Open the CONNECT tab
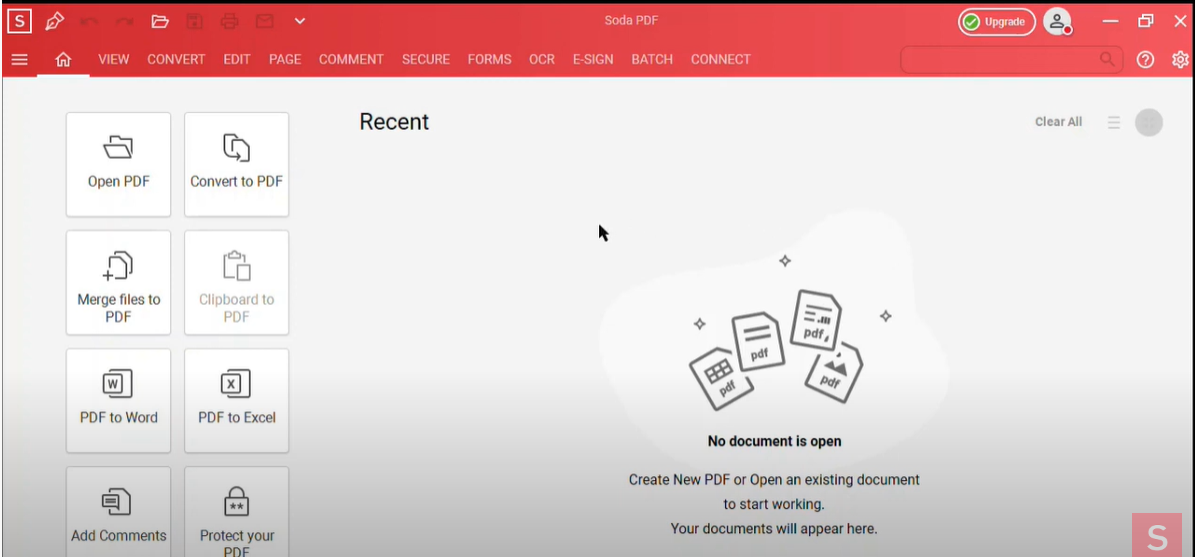This screenshot has height=557, width=1195. click(721, 59)
